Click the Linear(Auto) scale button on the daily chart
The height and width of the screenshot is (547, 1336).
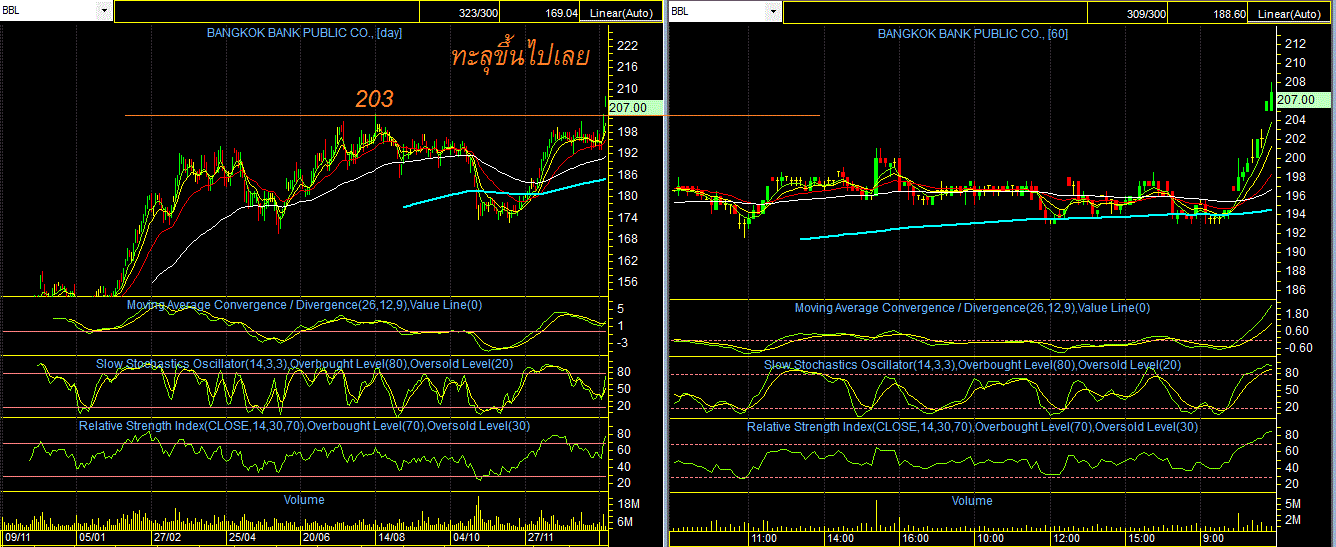coord(621,13)
